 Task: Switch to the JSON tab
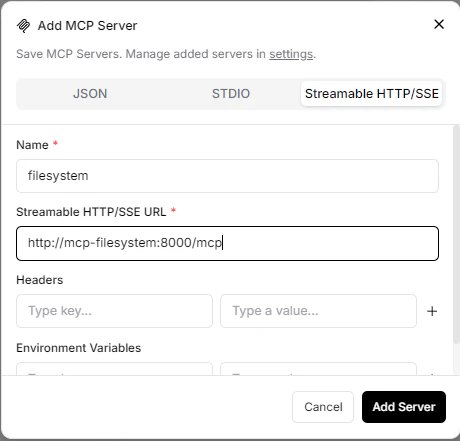point(90,94)
